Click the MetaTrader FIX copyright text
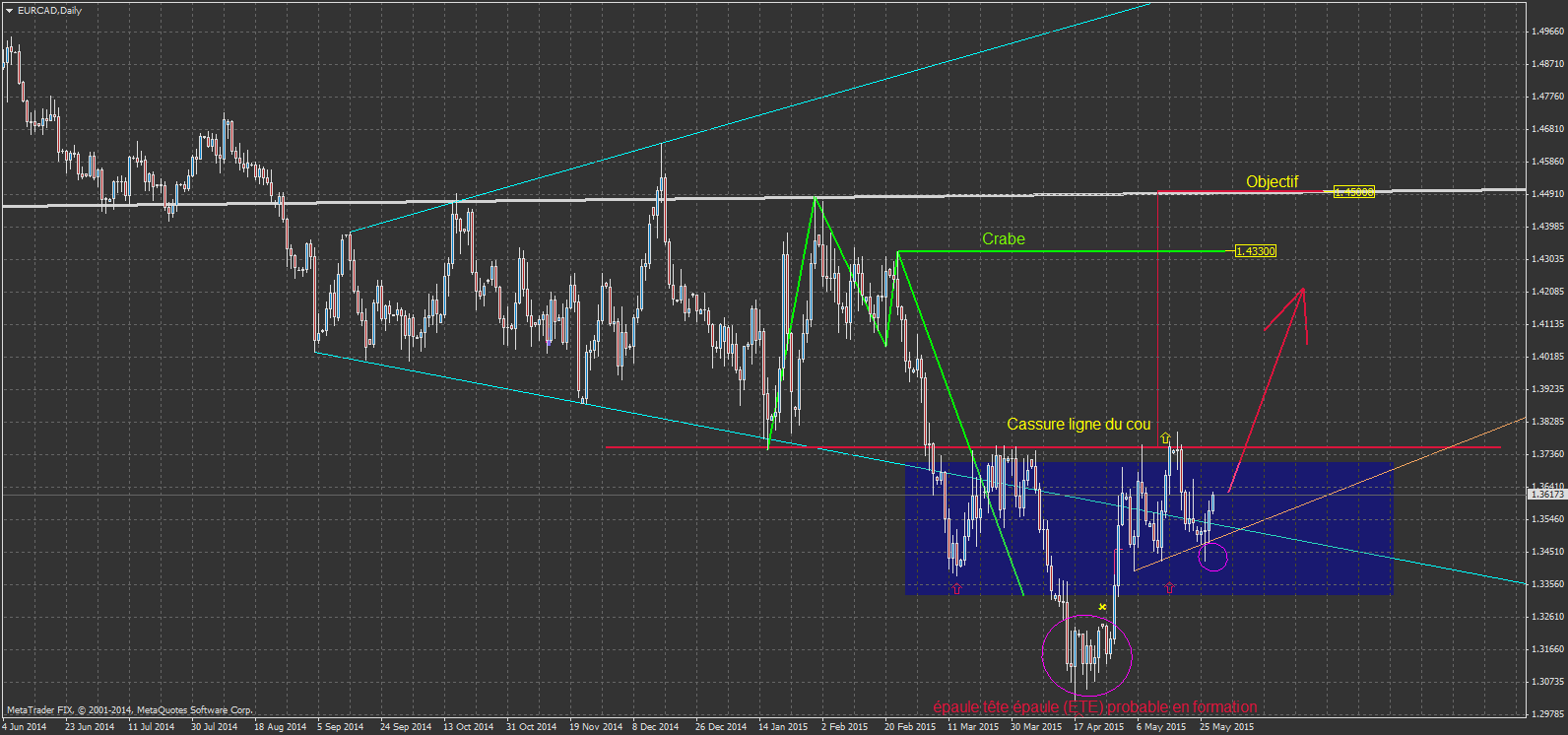Viewport: 1568px width, 735px height. [129, 709]
